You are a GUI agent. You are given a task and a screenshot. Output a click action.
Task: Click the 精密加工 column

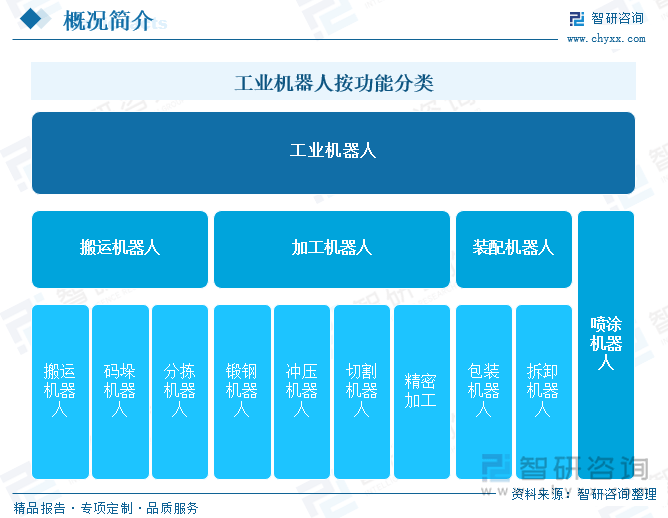tap(422, 392)
